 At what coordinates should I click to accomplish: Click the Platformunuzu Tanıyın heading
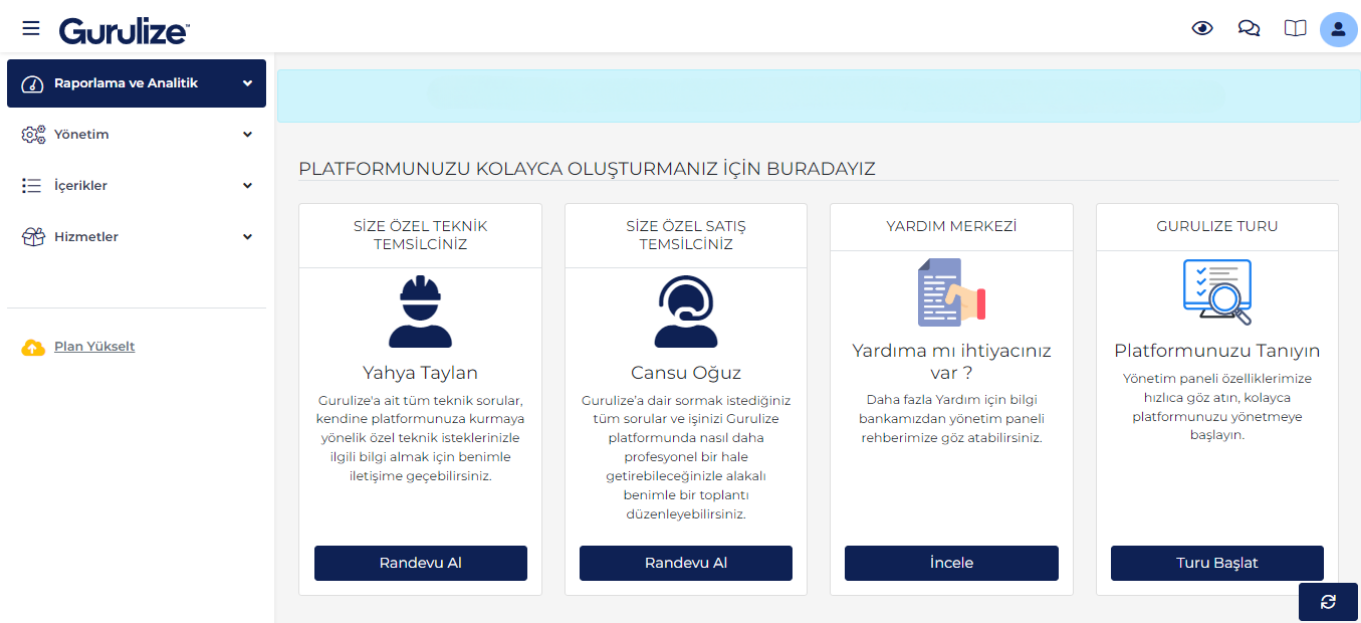point(1217,351)
